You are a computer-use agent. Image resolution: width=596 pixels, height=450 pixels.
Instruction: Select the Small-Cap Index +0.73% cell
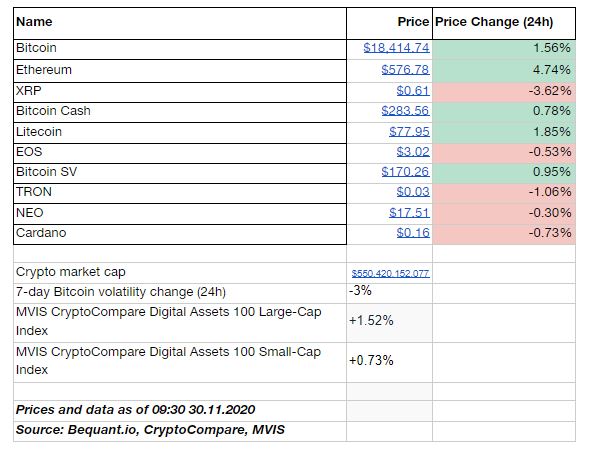click(389, 363)
